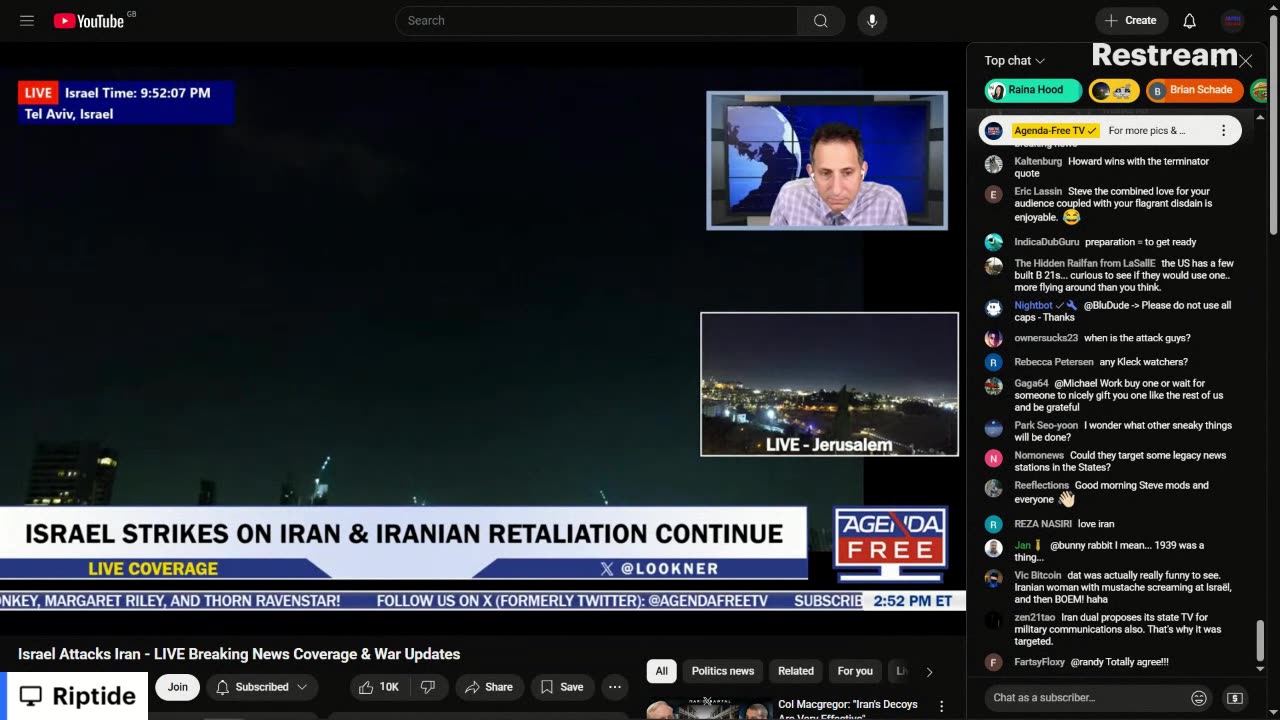This screenshot has width=1280, height=720.
Task: Go to YouTube home via logo
Action: tap(88, 21)
